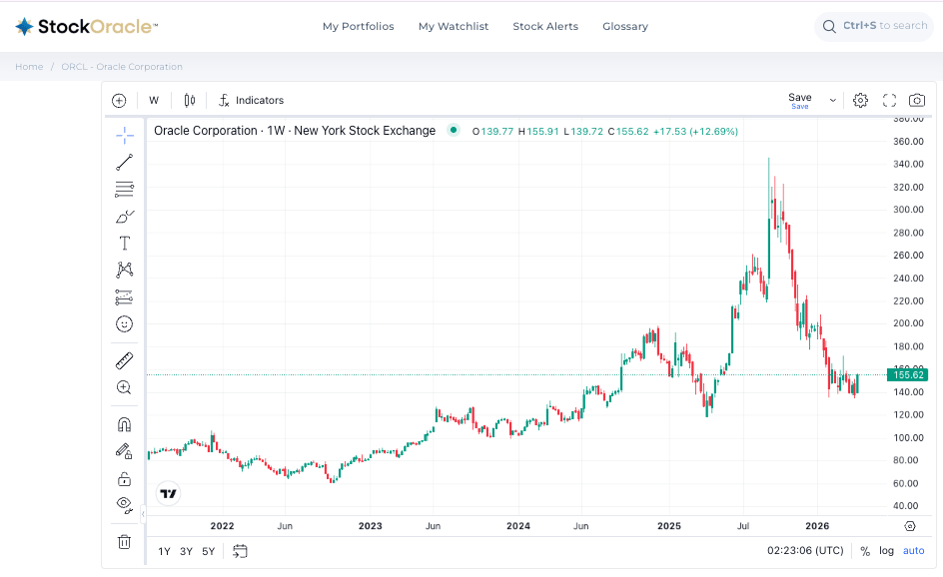Set chart range to 5Y
The width and height of the screenshot is (943, 577).
pyautogui.click(x=208, y=551)
